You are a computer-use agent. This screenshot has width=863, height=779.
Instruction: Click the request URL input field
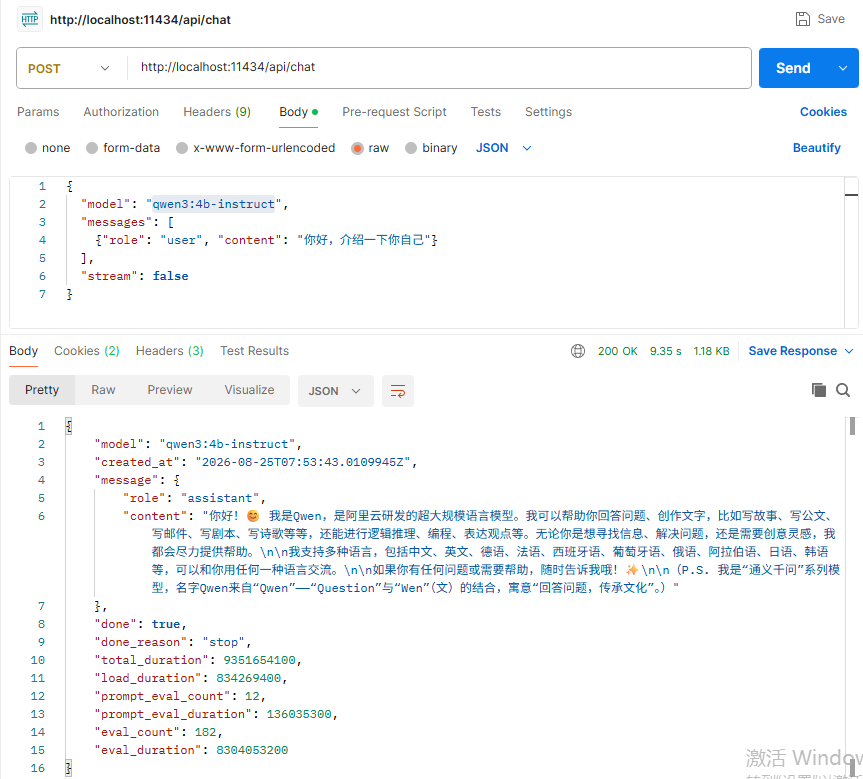[439, 67]
